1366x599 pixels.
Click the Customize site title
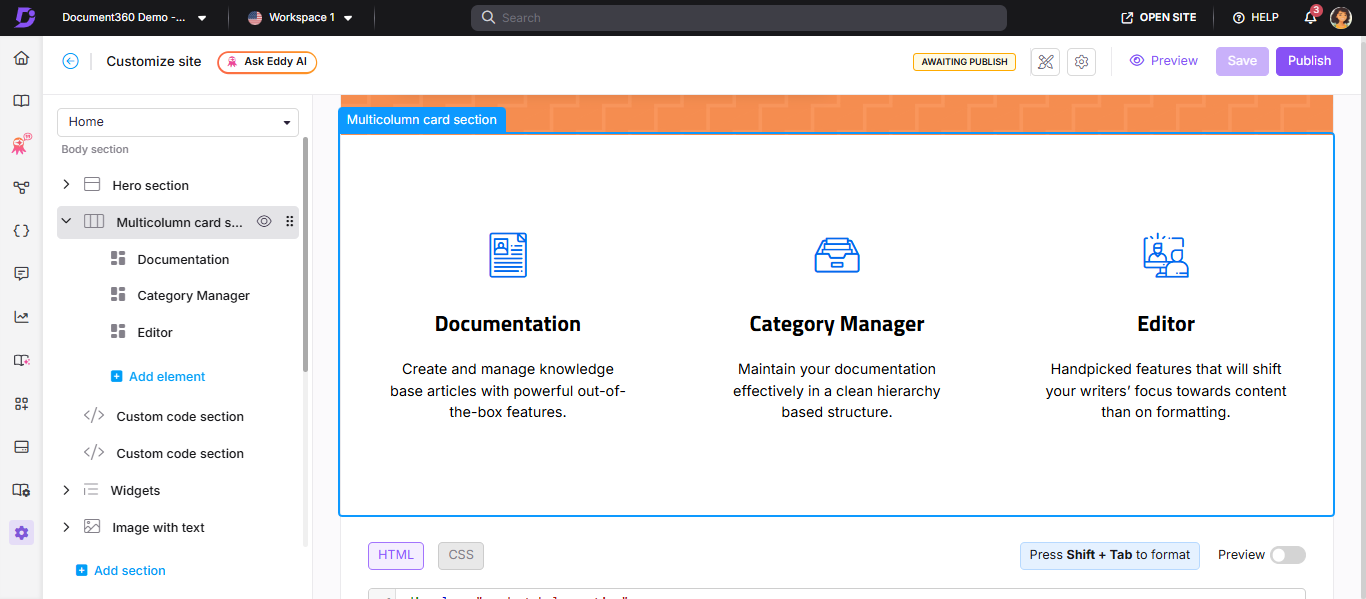click(154, 61)
